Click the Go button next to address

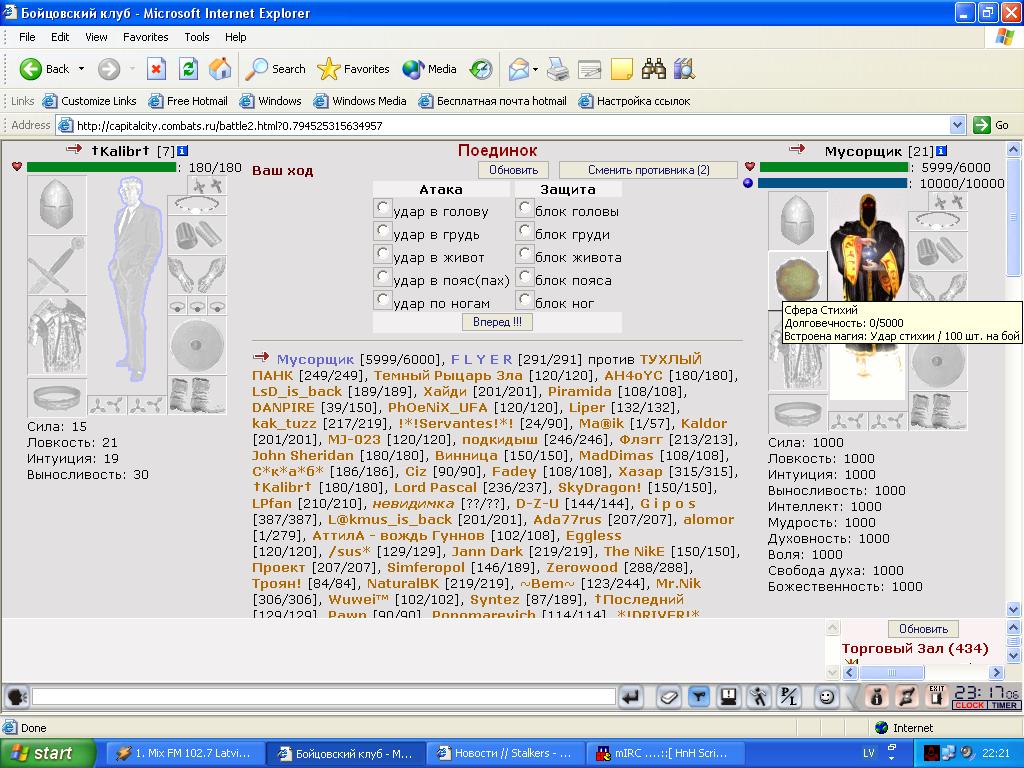991,125
